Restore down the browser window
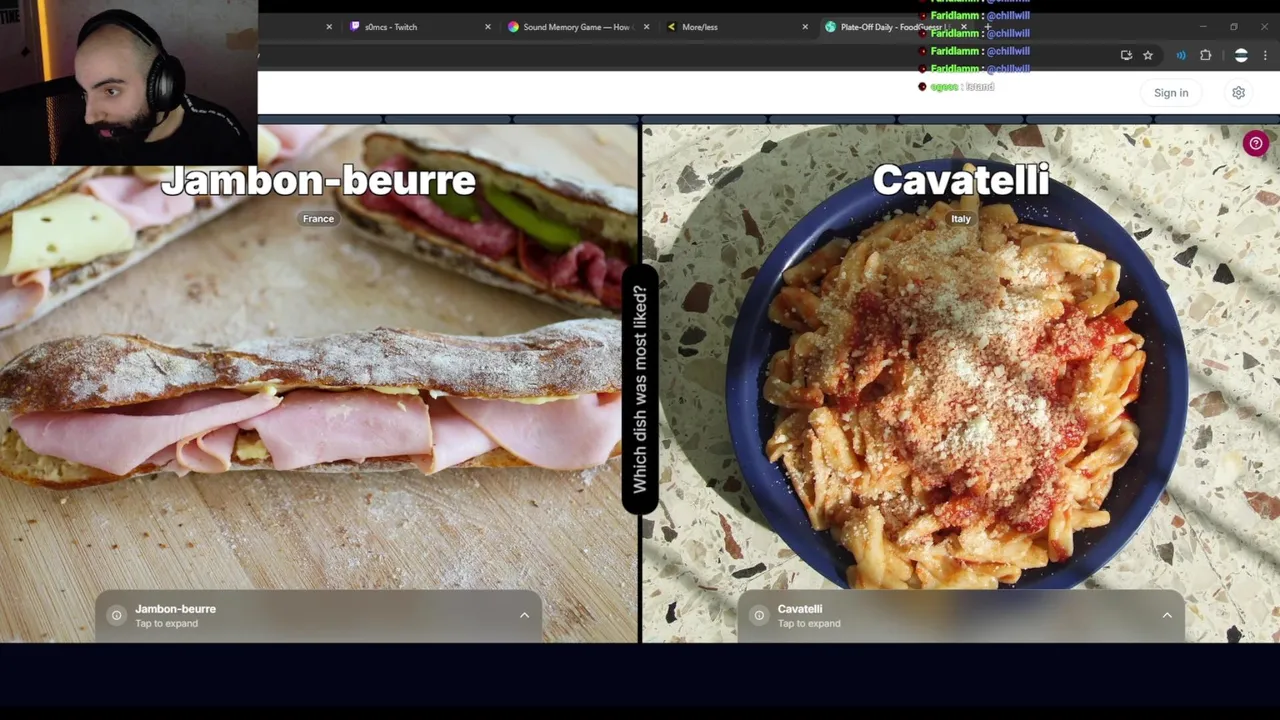 (1234, 27)
